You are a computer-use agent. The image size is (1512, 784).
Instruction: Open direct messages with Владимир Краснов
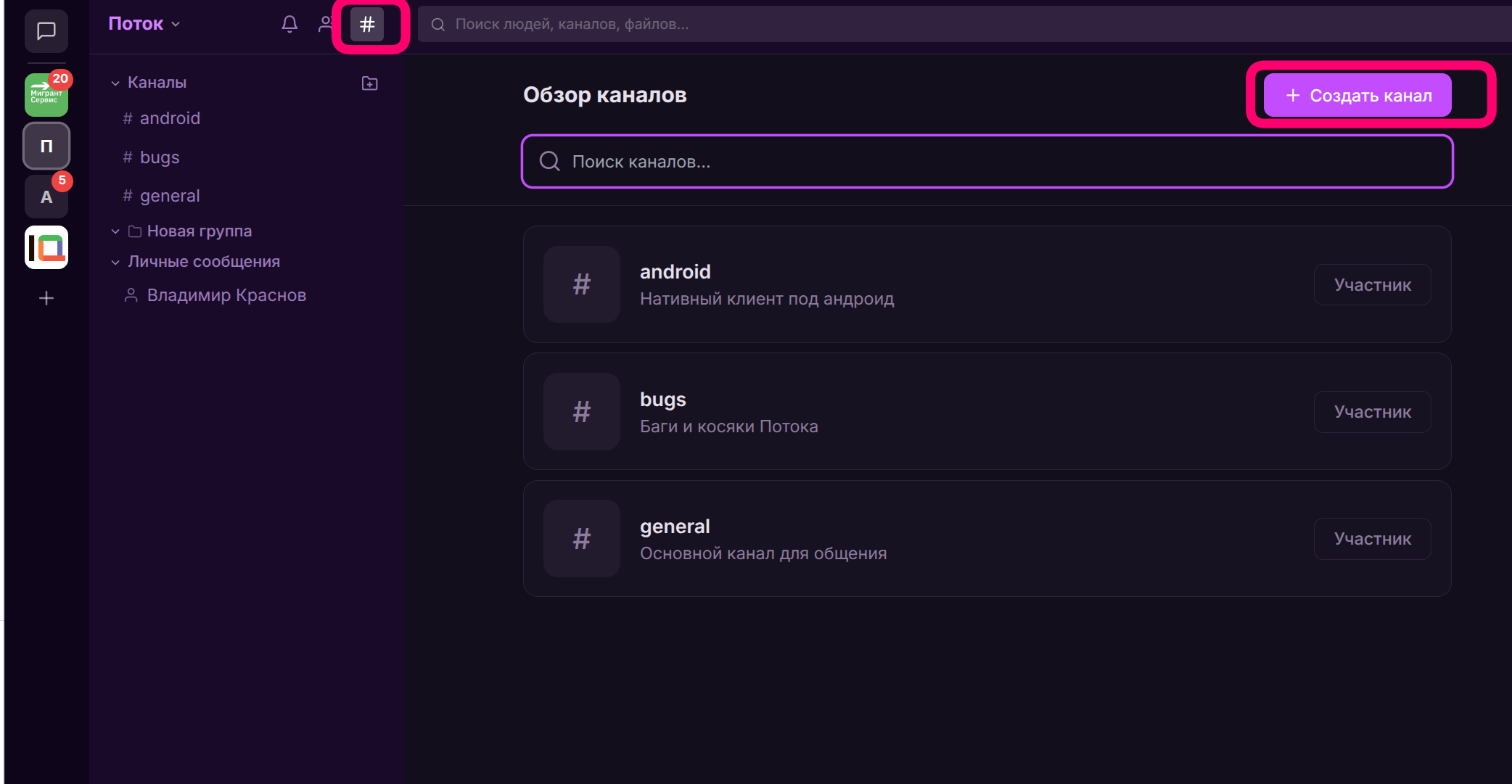[226, 295]
